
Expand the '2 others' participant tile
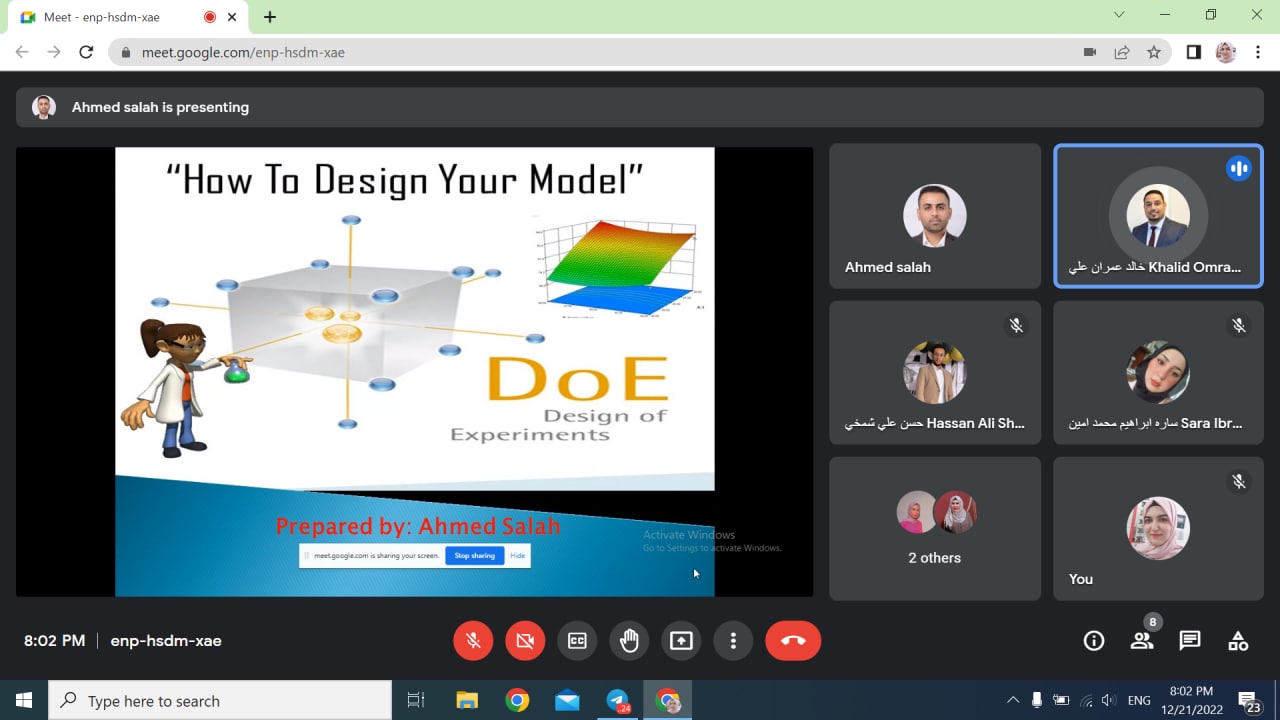tap(934, 528)
